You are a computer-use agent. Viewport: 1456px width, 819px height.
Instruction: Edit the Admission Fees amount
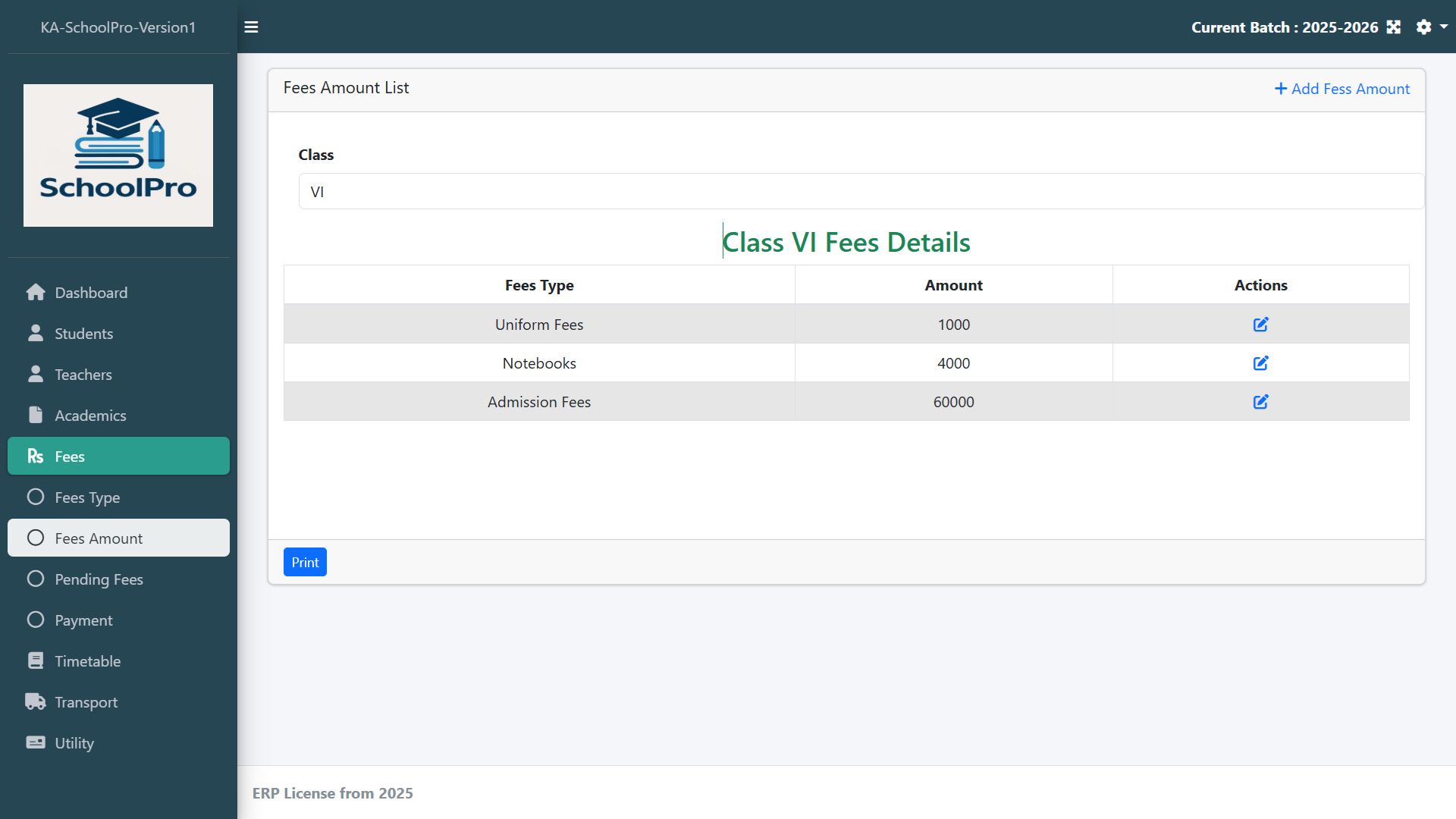coord(1260,402)
